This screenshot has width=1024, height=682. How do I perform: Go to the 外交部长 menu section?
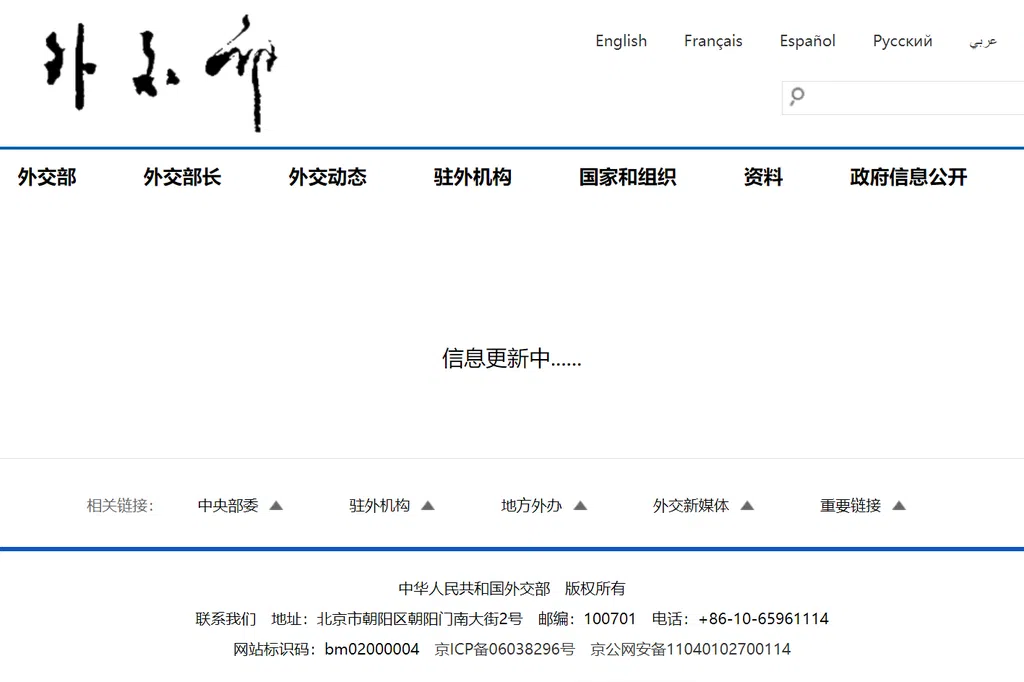click(182, 177)
